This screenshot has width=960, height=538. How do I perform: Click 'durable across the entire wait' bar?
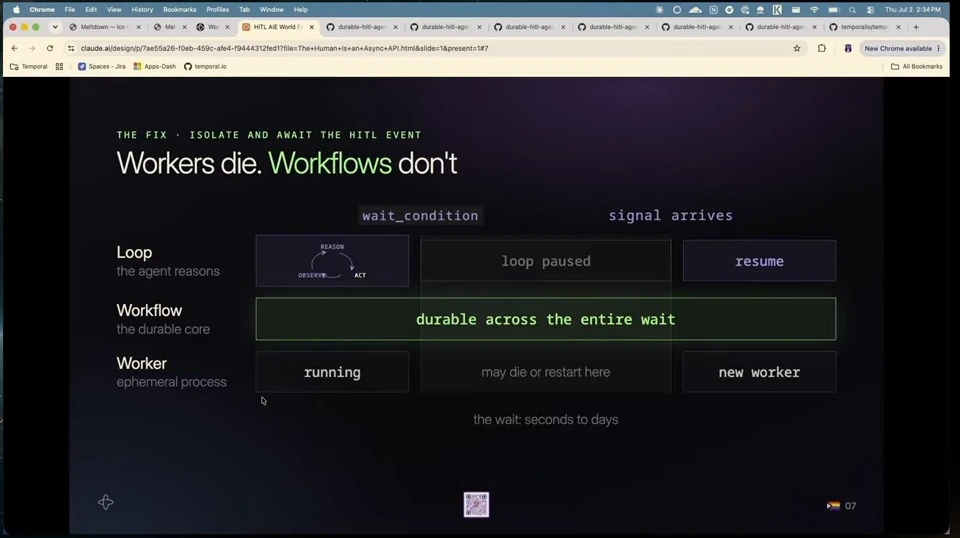(x=546, y=319)
